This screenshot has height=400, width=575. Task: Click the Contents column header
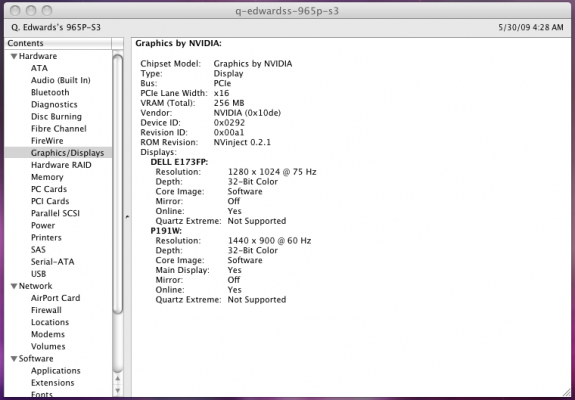point(58,43)
